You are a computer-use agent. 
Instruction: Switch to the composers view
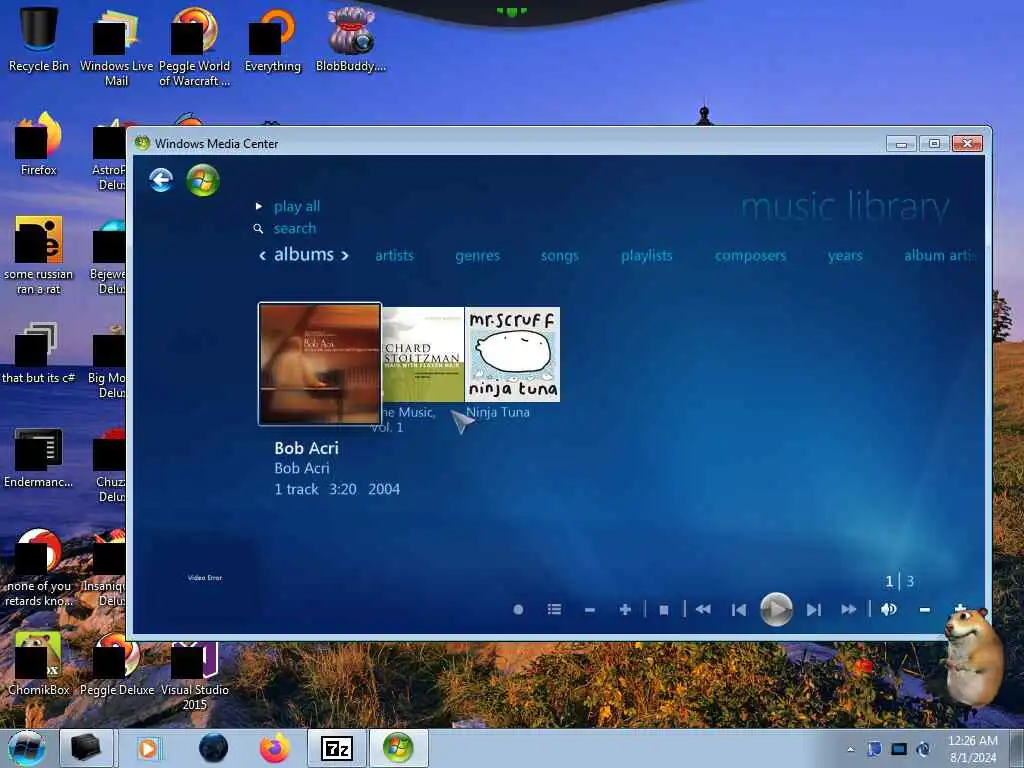(x=750, y=255)
